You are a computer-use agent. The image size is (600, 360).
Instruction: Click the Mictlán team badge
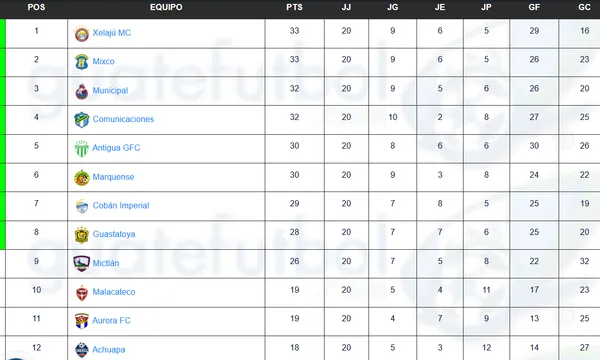coord(82,264)
